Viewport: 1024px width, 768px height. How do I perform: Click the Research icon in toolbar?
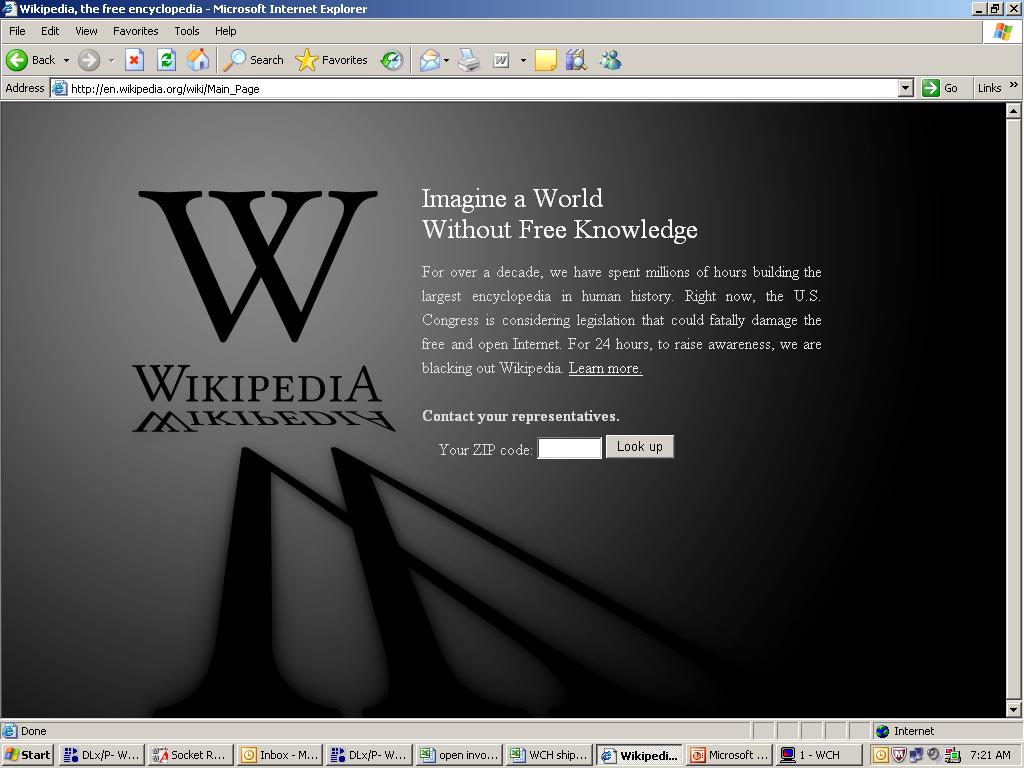point(576,60)
